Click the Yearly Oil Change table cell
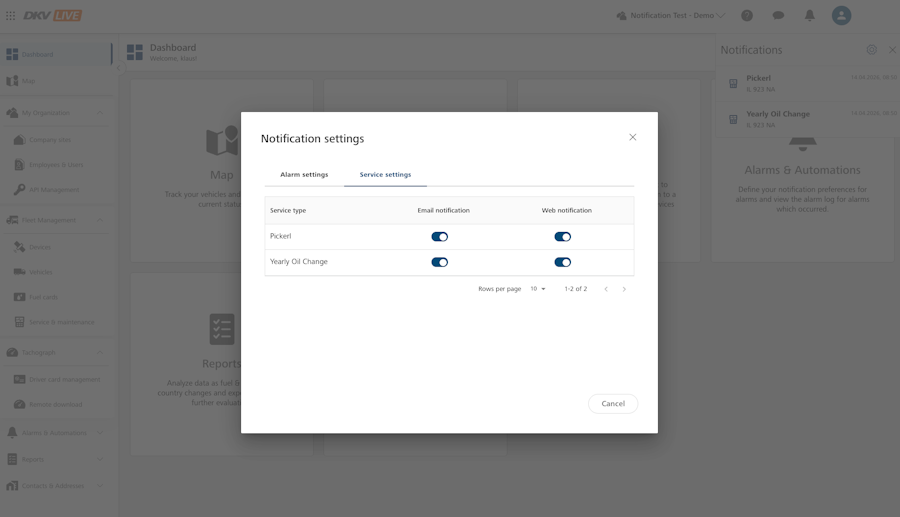The width and height of the screenshot is (900, 517). (299, 262)
